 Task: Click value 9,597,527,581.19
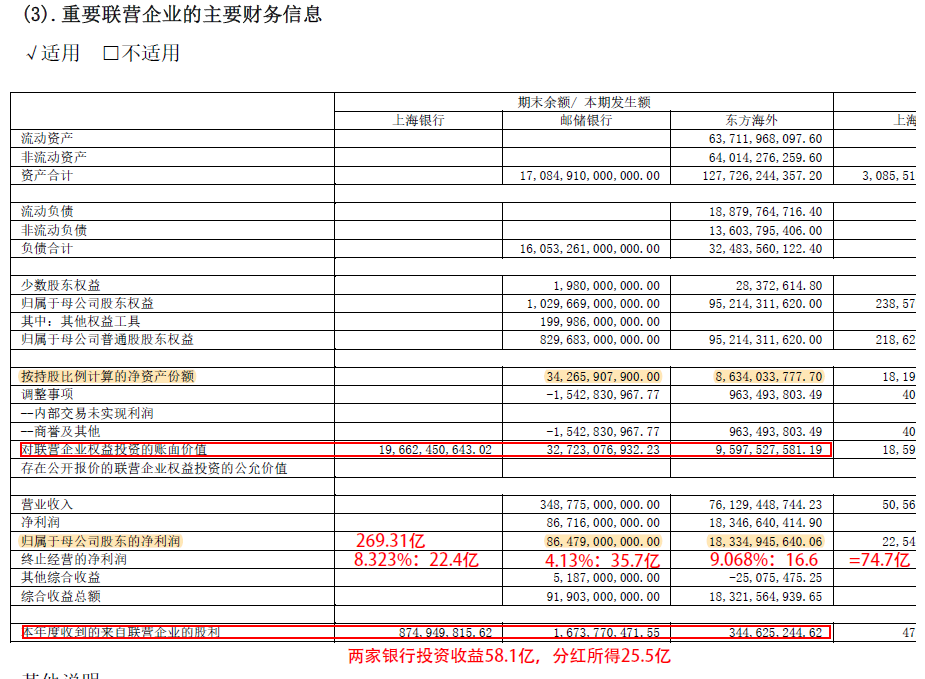[769, 450]
